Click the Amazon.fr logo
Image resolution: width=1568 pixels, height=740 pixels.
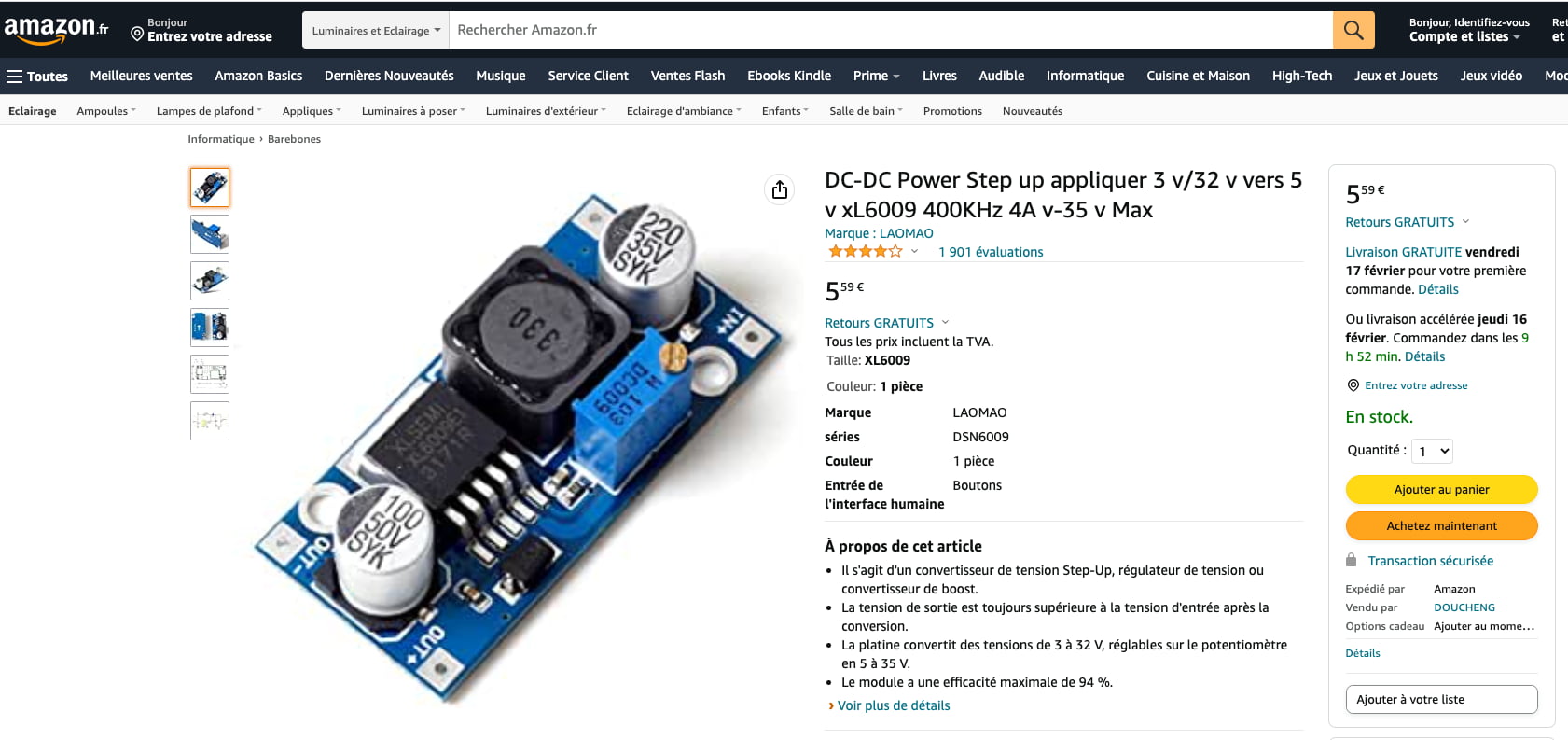[x=56, y=30]
